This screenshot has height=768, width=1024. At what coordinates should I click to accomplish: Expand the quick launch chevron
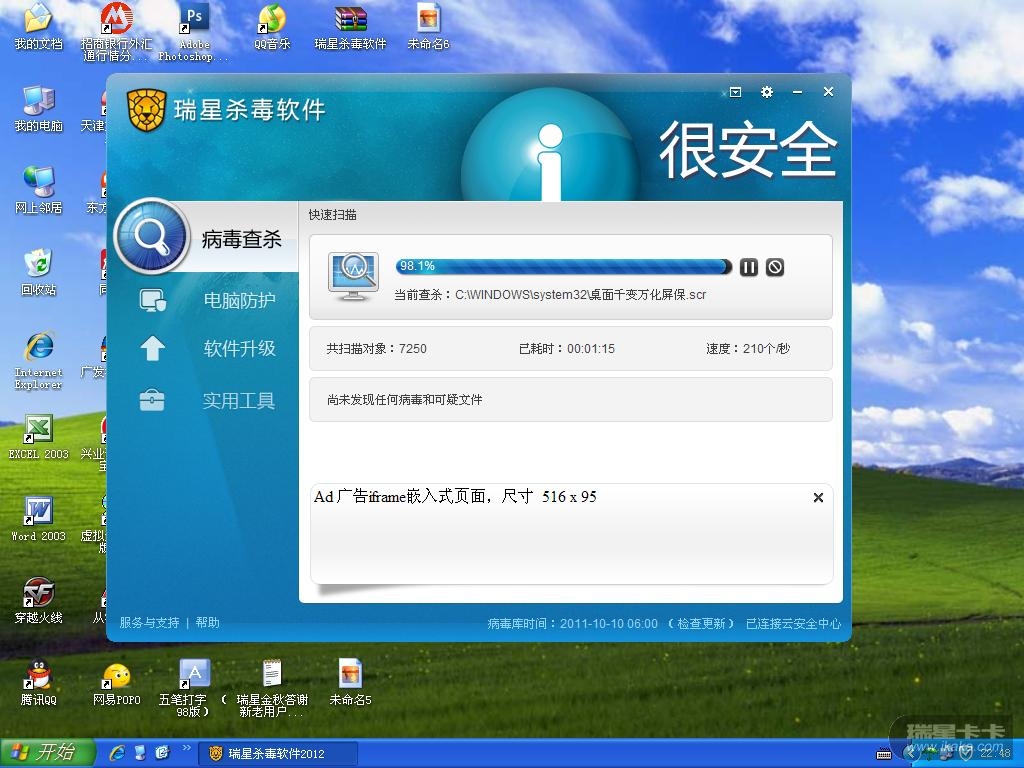tap(186, 748)
